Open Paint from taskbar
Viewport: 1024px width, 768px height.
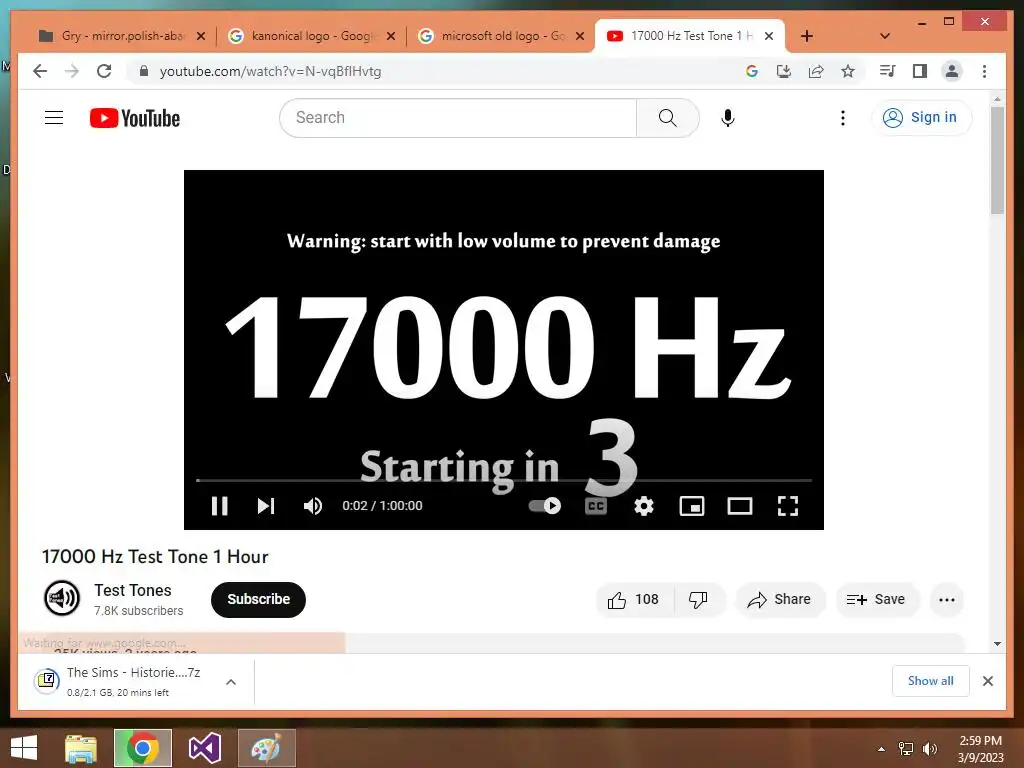[266, 748]
